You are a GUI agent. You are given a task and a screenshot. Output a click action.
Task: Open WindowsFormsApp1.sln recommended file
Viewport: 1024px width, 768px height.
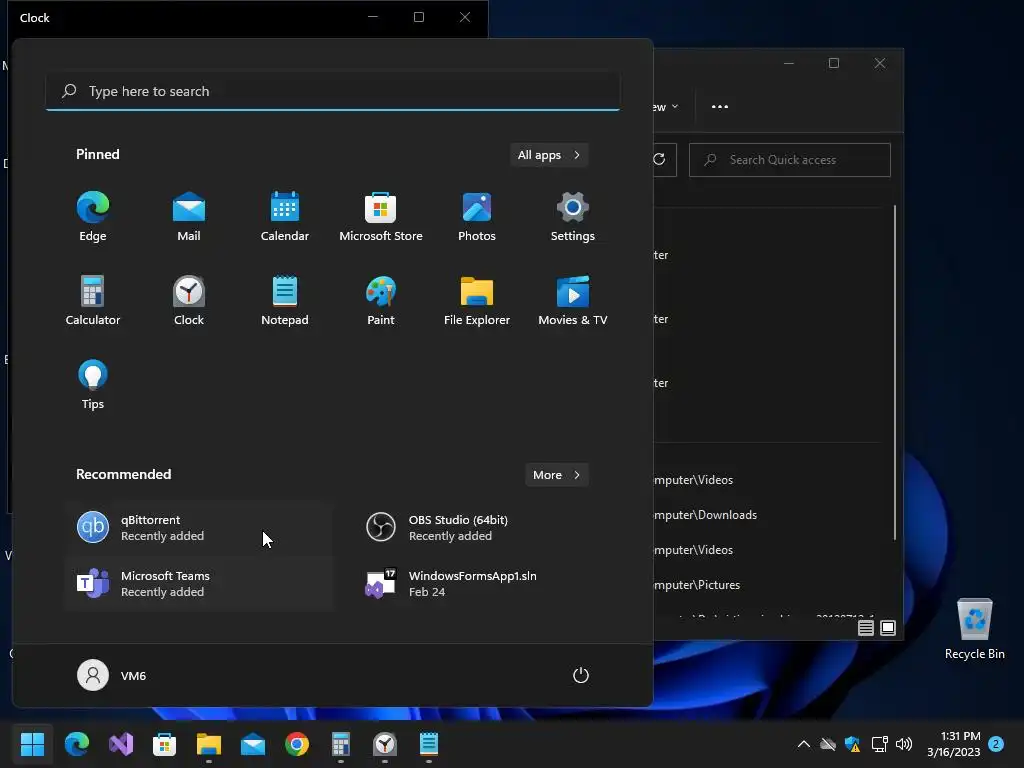(x=487, y=584)
